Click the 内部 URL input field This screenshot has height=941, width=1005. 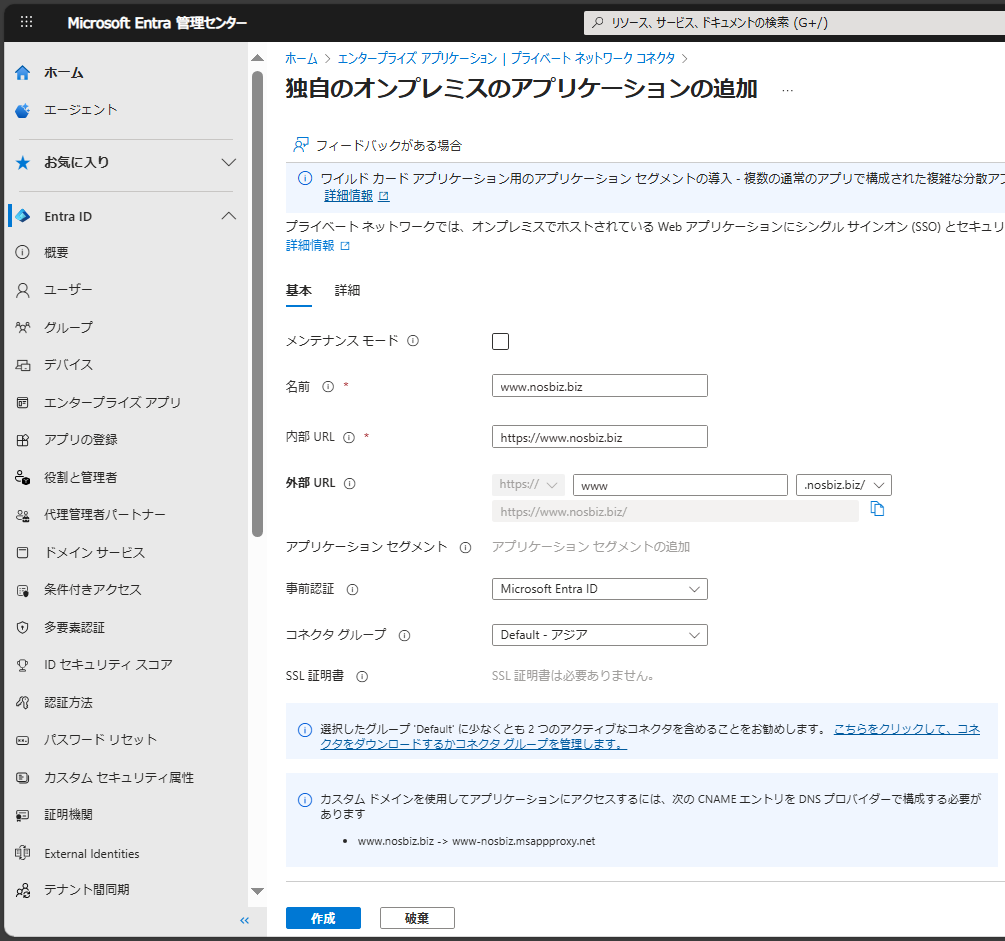pos(599,437)
